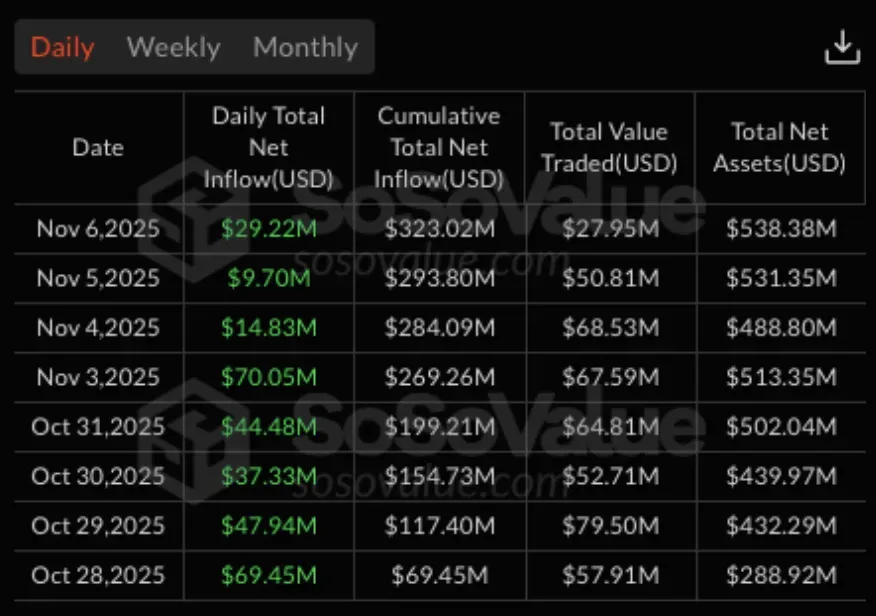Select the Daily tab
Viewport: 876px width, 616px height.
coord(63,47)
